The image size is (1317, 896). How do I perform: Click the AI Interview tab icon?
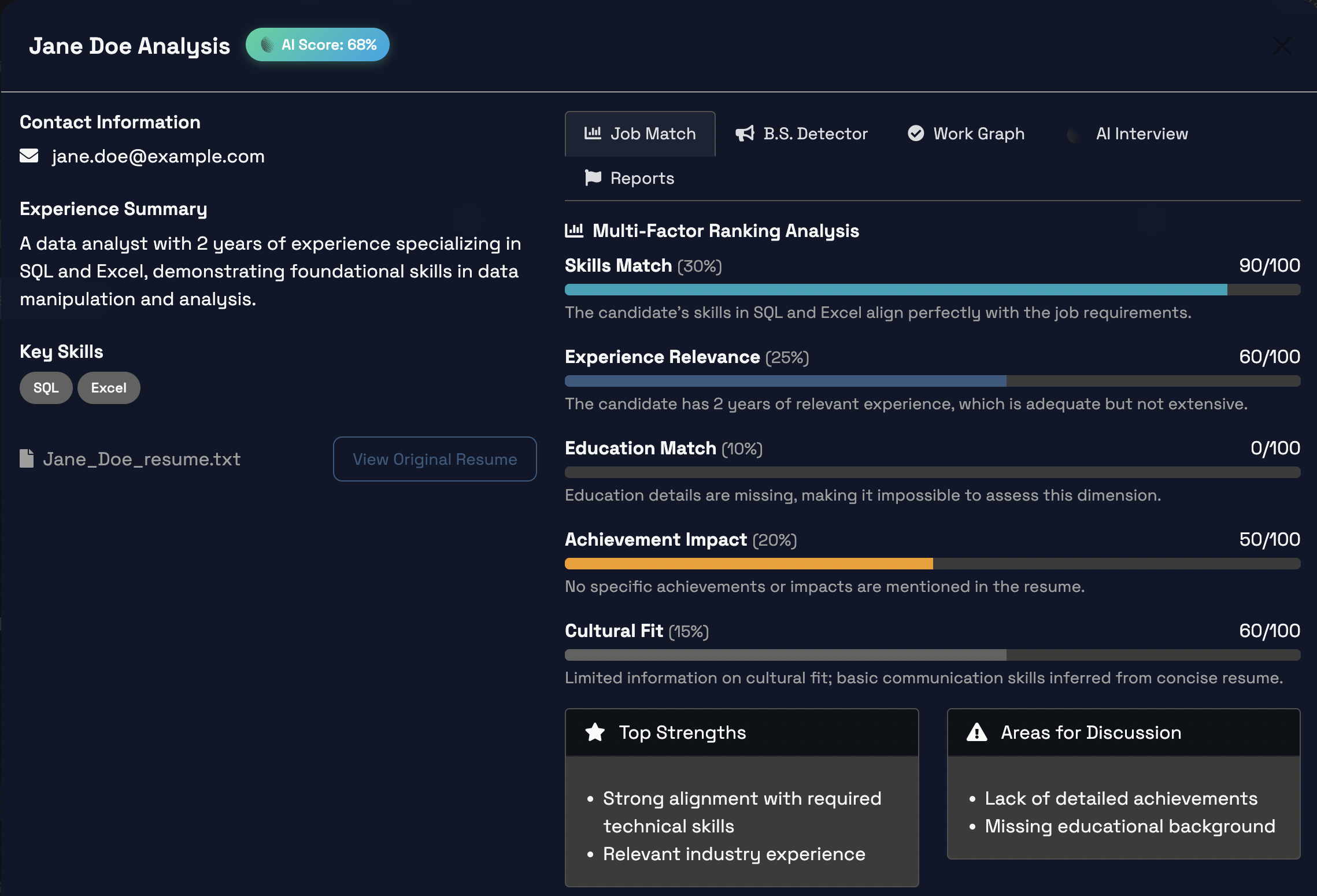1073,135
